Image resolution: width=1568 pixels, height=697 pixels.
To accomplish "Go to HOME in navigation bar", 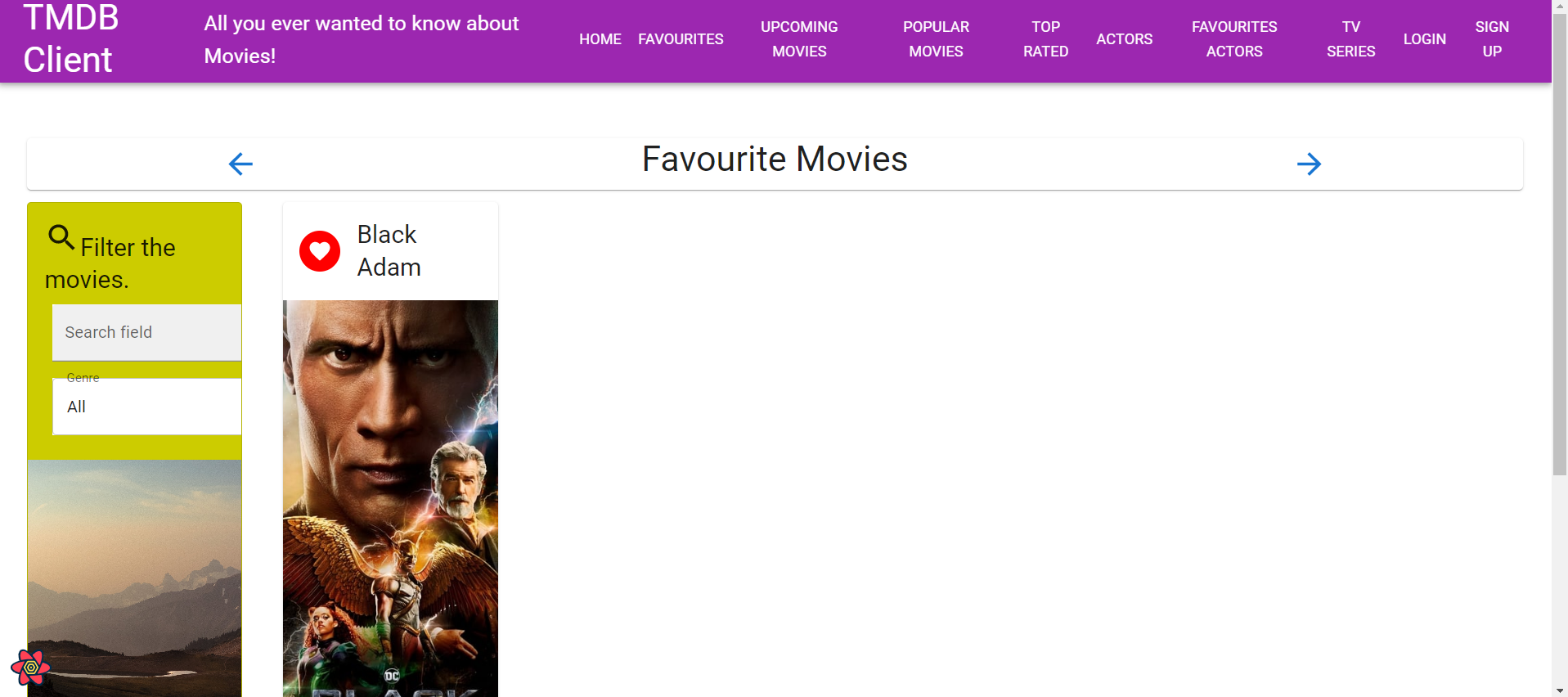I will pyautogui.click(x=600, y=39).
